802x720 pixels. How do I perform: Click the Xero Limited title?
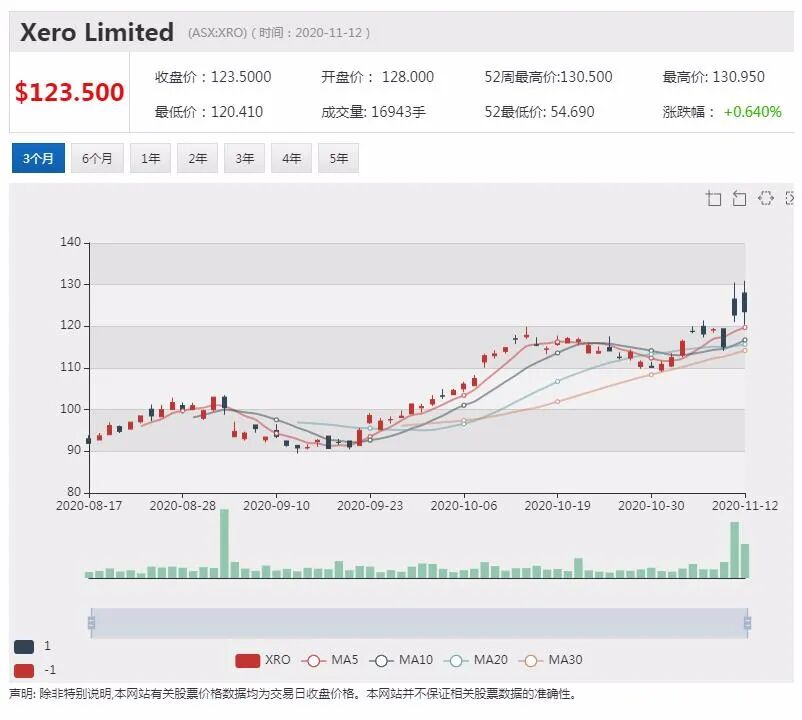97,32
